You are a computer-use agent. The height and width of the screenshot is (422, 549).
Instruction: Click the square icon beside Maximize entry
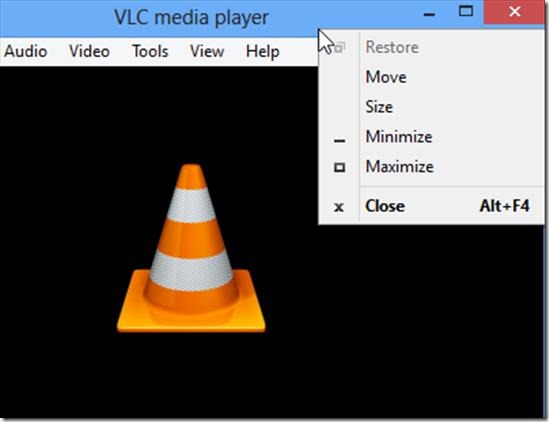point(339,167)
